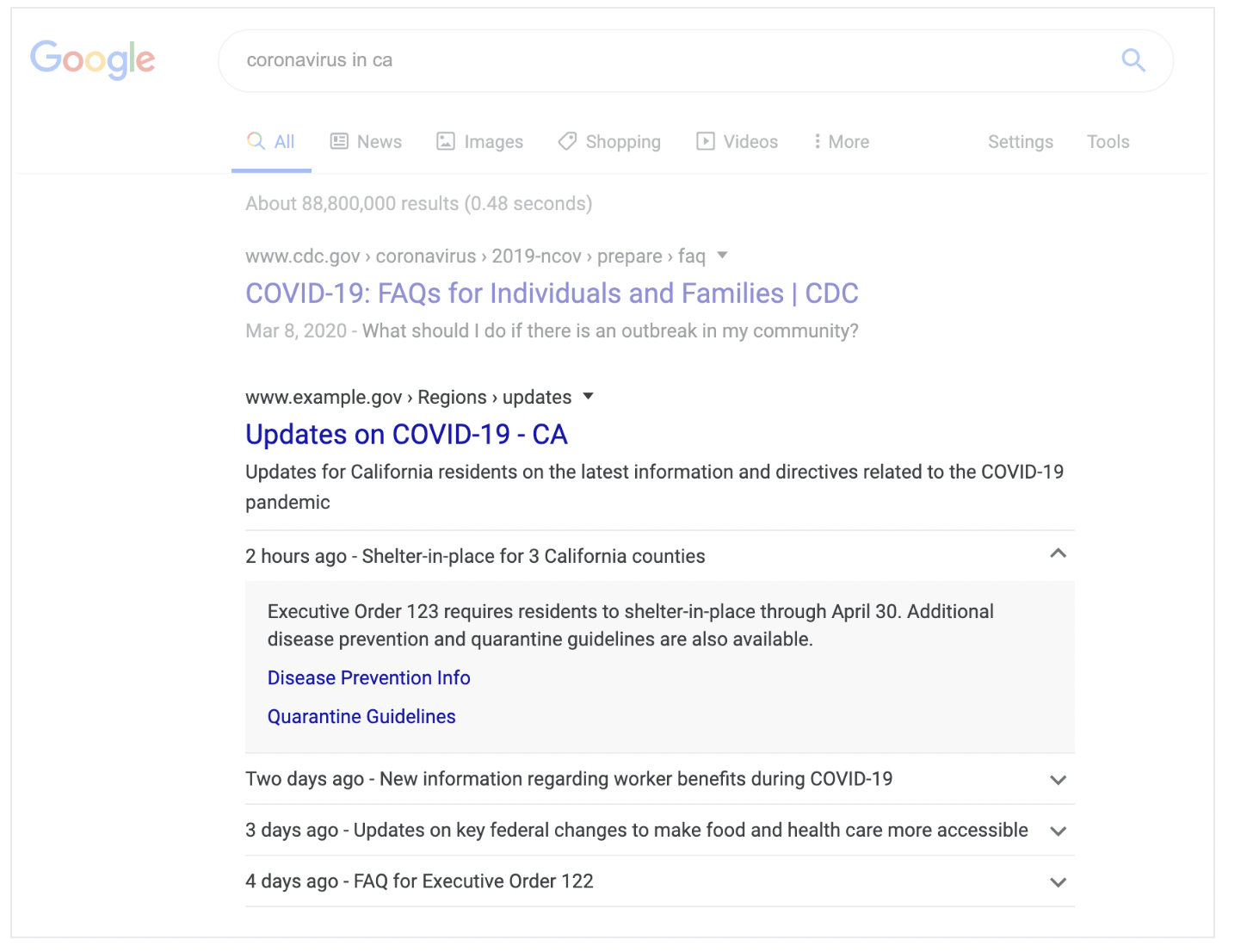Screen dimensions: 1253x952
Task: Click the 'Updates for California residents' description snippet
Action: (655, 487)
